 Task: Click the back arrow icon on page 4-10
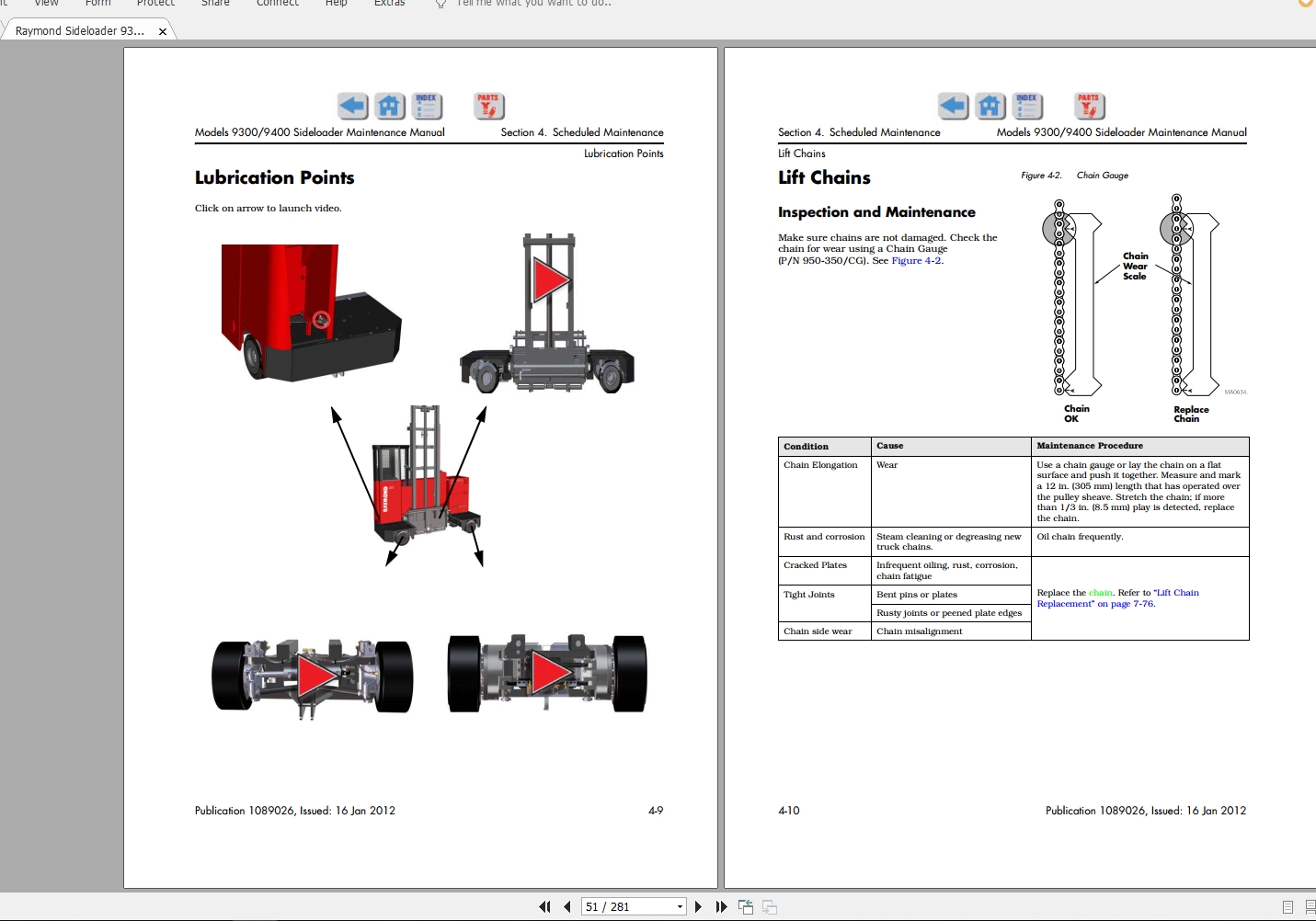pyautogui.click(x=954, y=107)
